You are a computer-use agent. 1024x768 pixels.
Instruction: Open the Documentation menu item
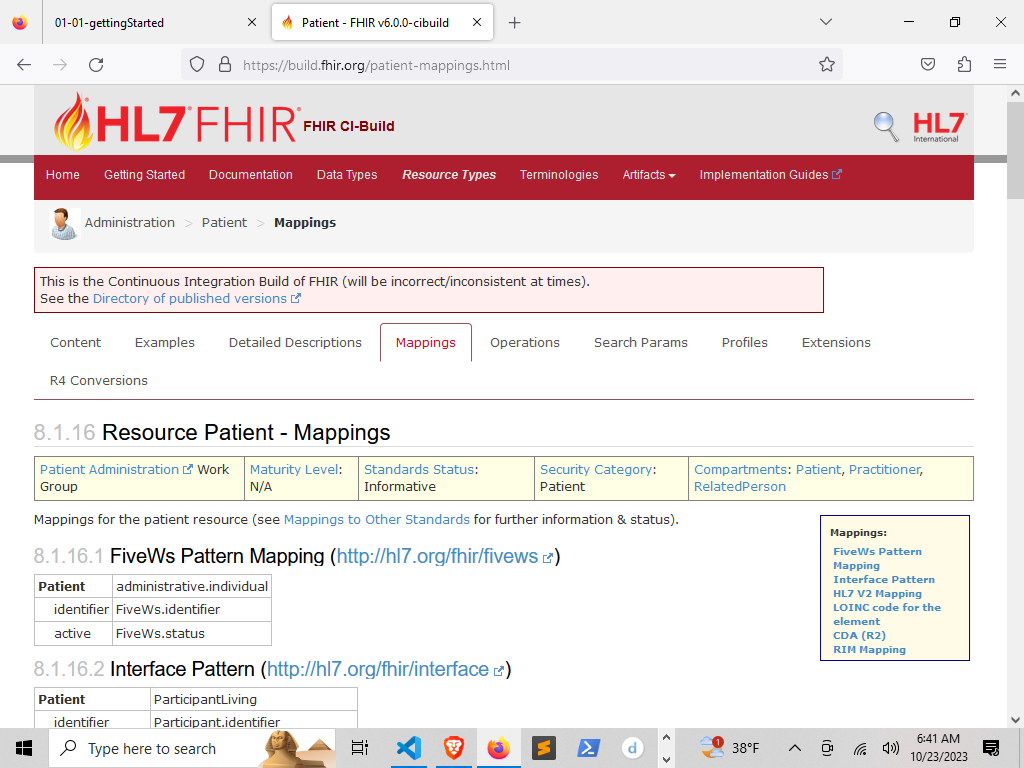[251, 175]
